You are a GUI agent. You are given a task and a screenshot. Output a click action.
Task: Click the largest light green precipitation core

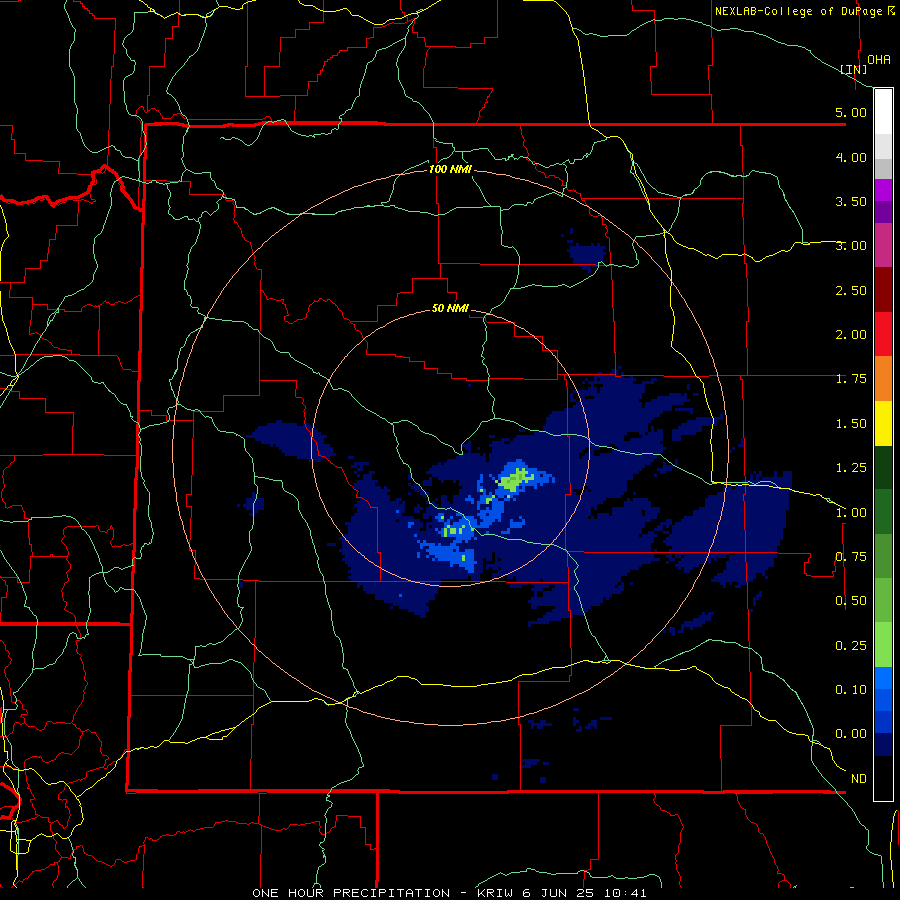pos(515,479)
